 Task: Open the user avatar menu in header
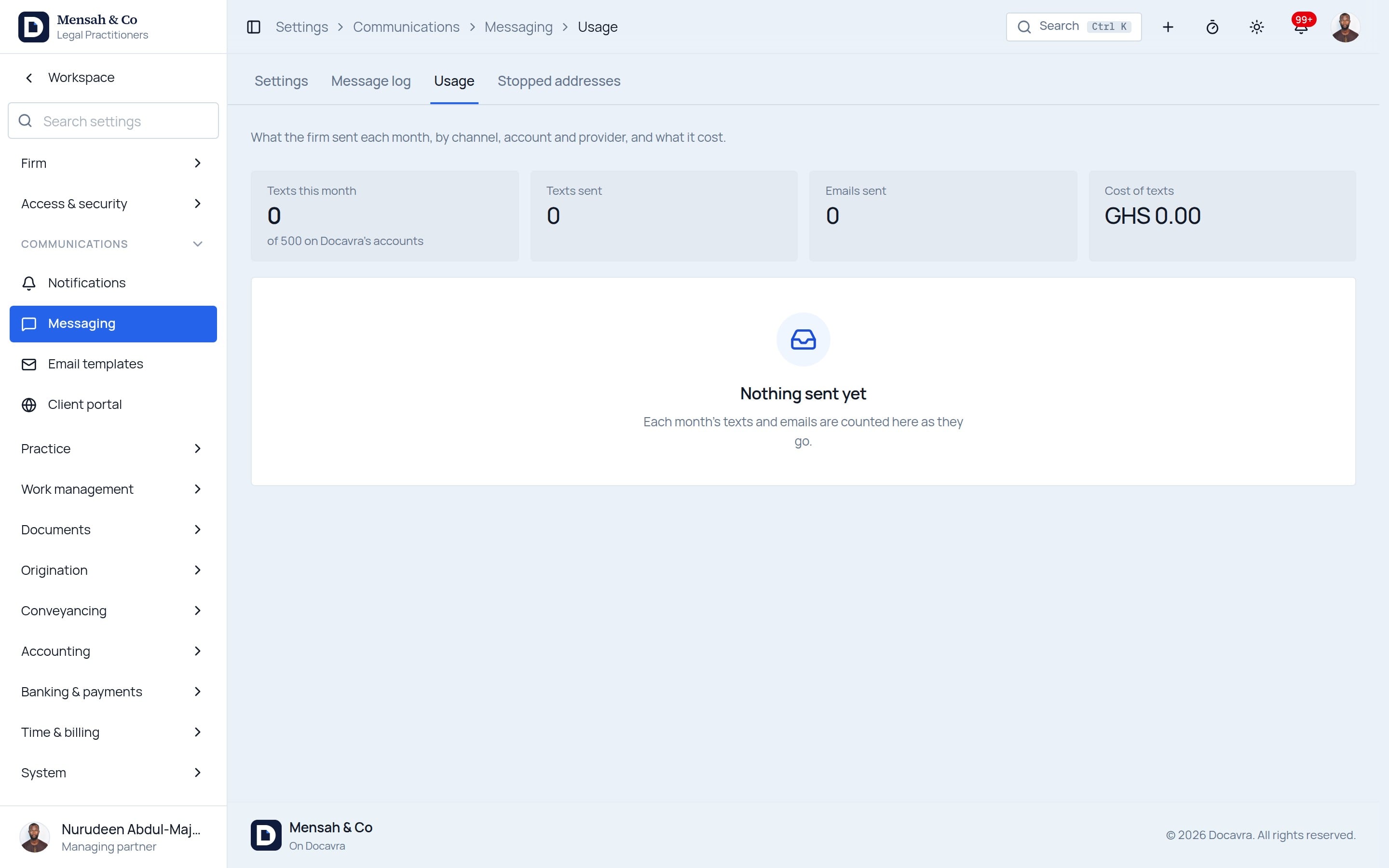pos(1345,27)
